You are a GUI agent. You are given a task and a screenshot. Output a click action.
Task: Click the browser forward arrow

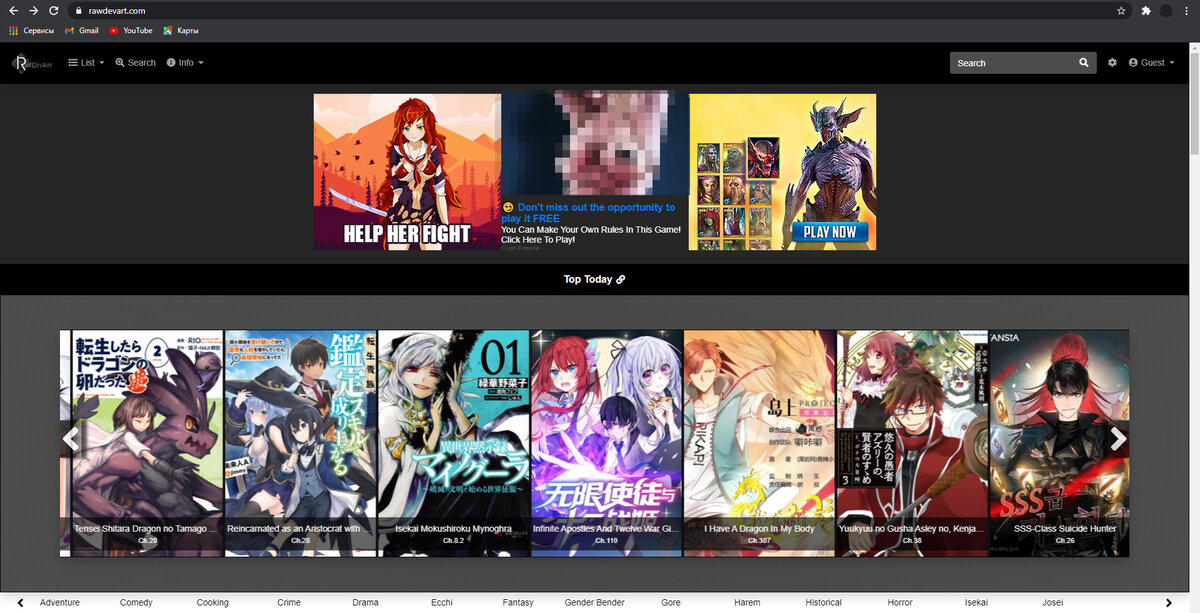(x=33, y=10)
